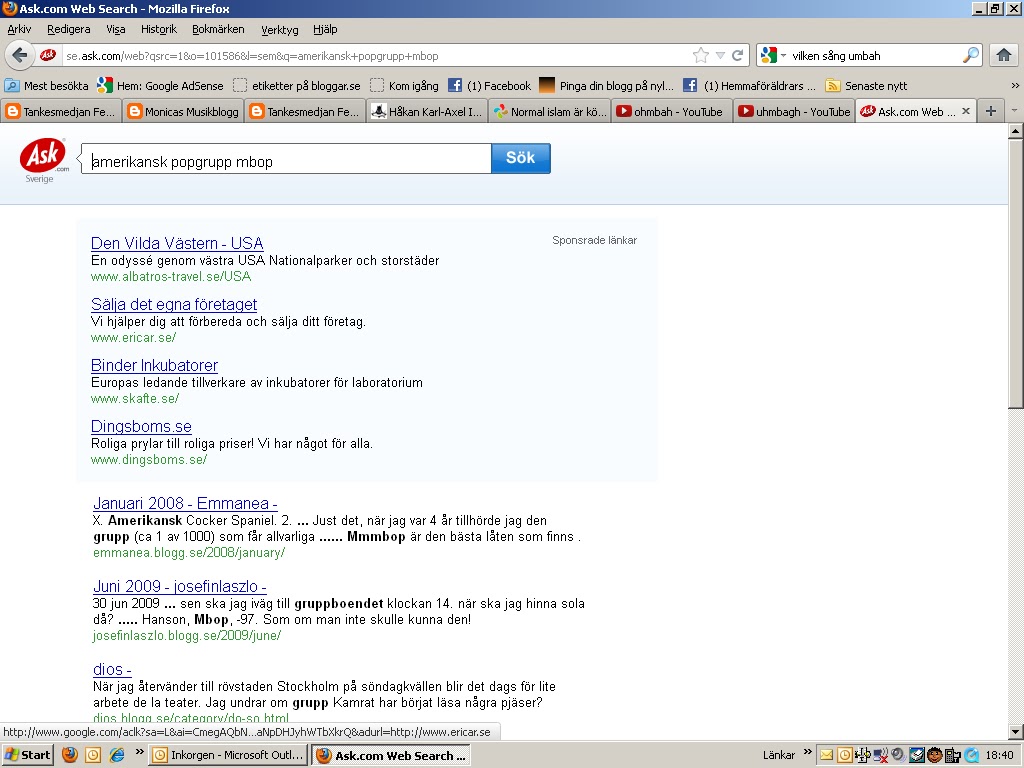Image resolution: width=1024 pixels, height=768 pixels.
Task: Open Hem: Google AdSense bookmark
Action: (160, 86)
